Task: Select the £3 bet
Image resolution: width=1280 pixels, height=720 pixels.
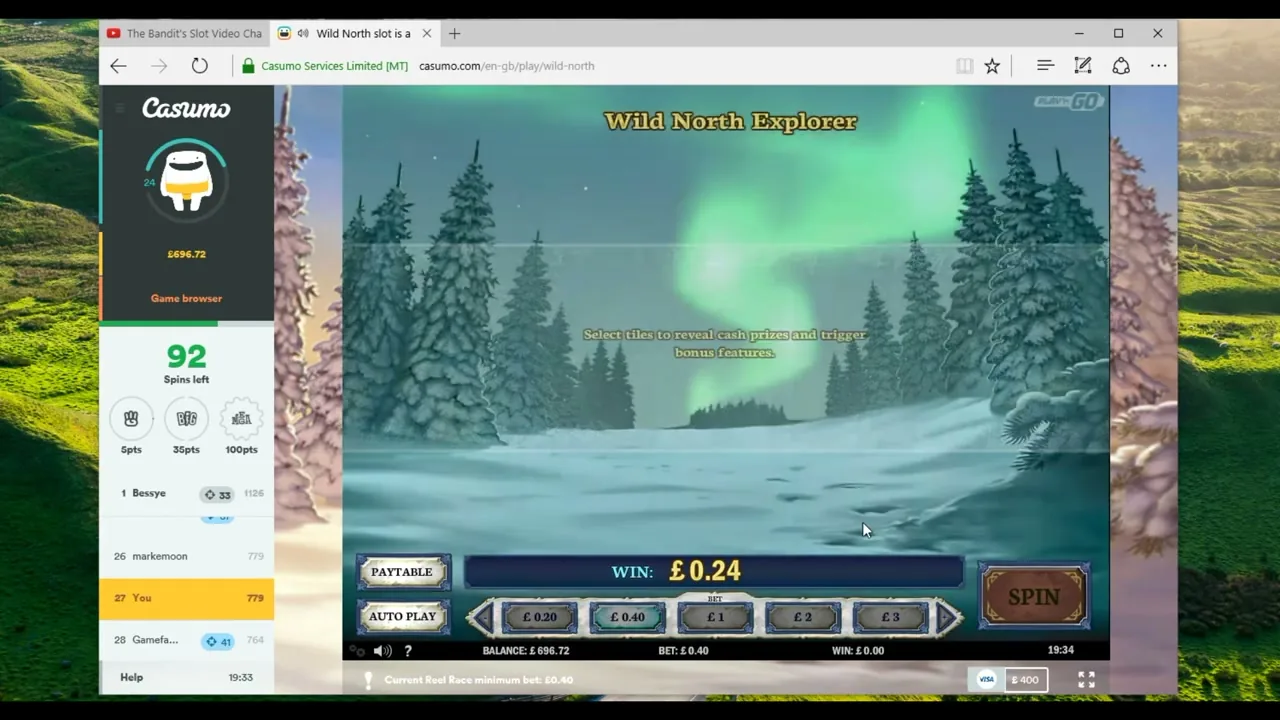Action: tap(890, 617)
